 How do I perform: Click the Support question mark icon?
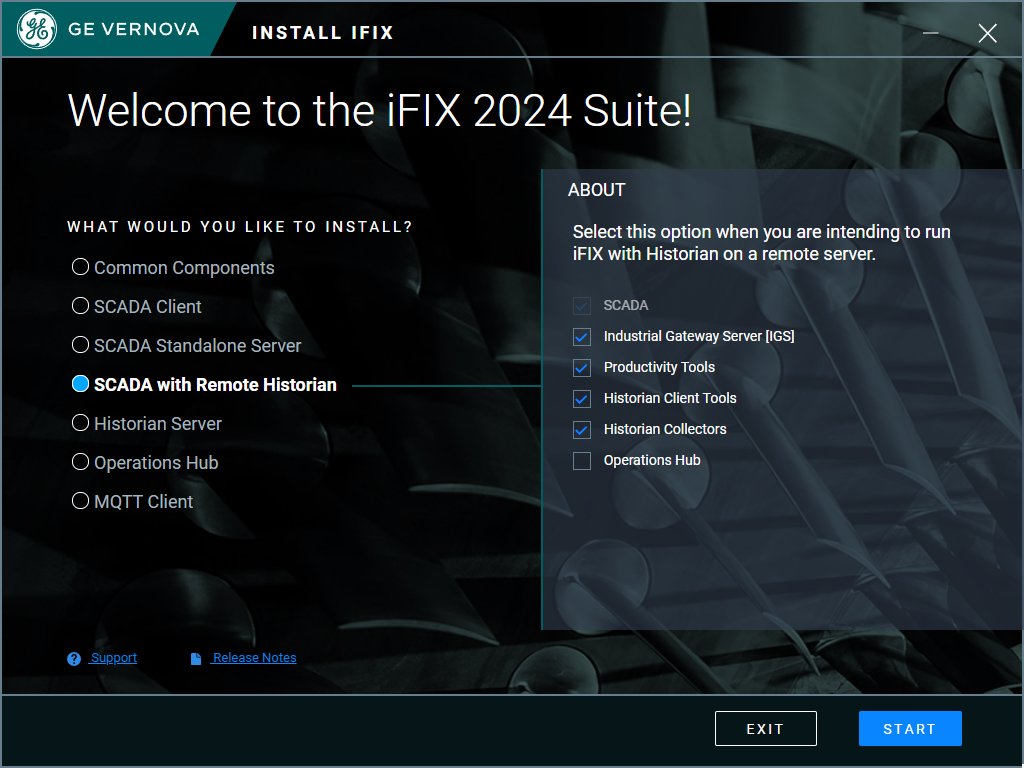click(74, 659)
